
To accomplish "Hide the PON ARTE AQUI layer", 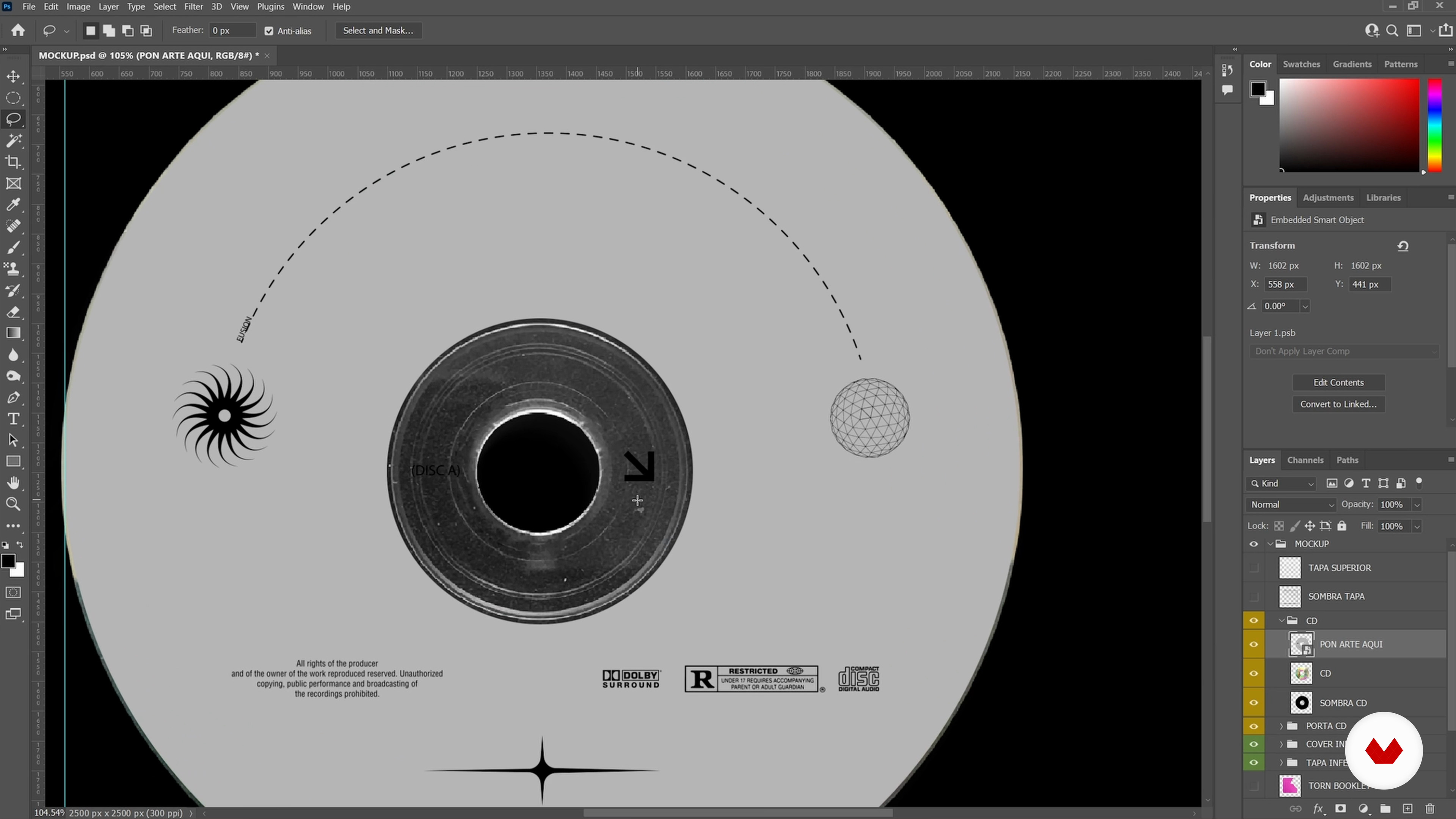I will (x=1254, y=644).
